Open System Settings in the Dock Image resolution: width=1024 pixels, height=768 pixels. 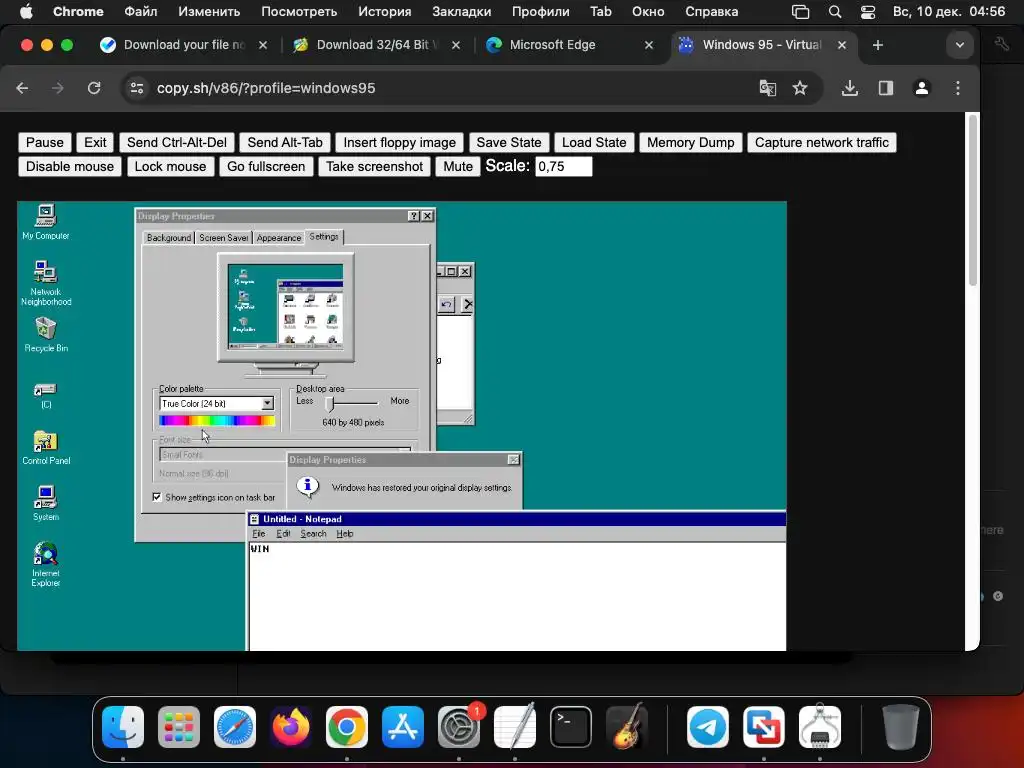click(x=458, y=727)
